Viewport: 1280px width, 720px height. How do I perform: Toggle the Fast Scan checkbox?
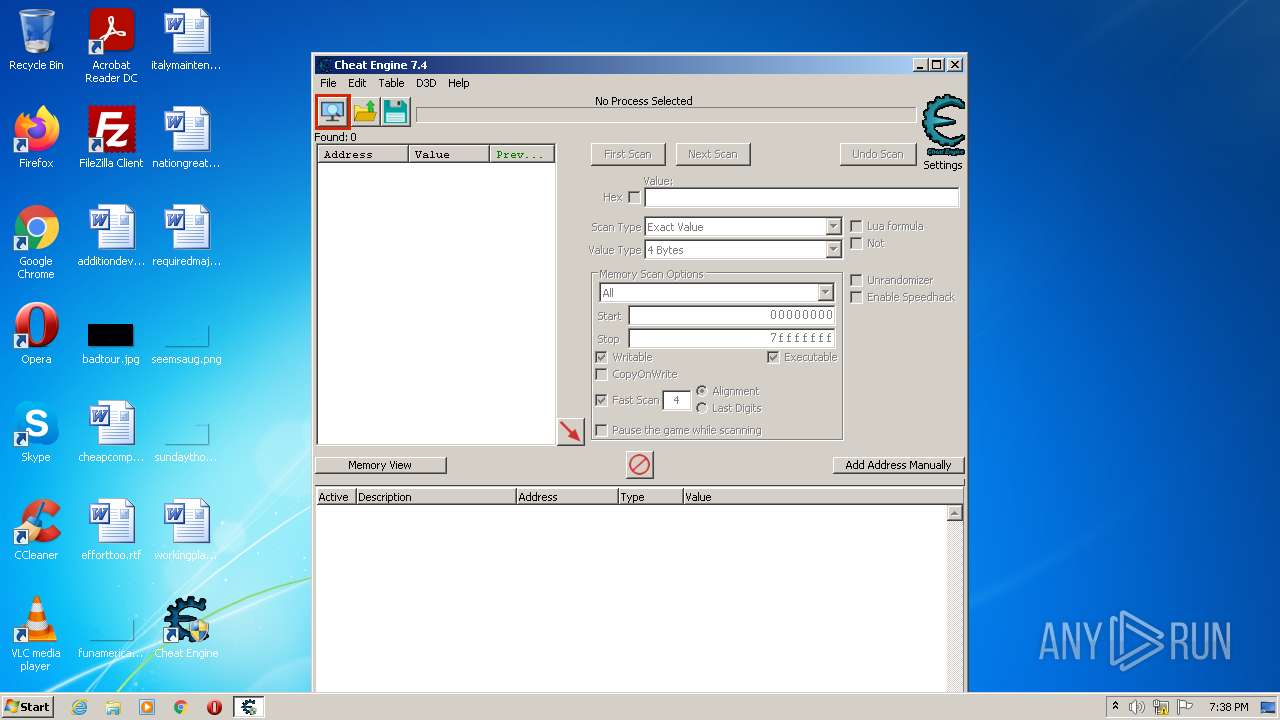[x=601, y=400]
